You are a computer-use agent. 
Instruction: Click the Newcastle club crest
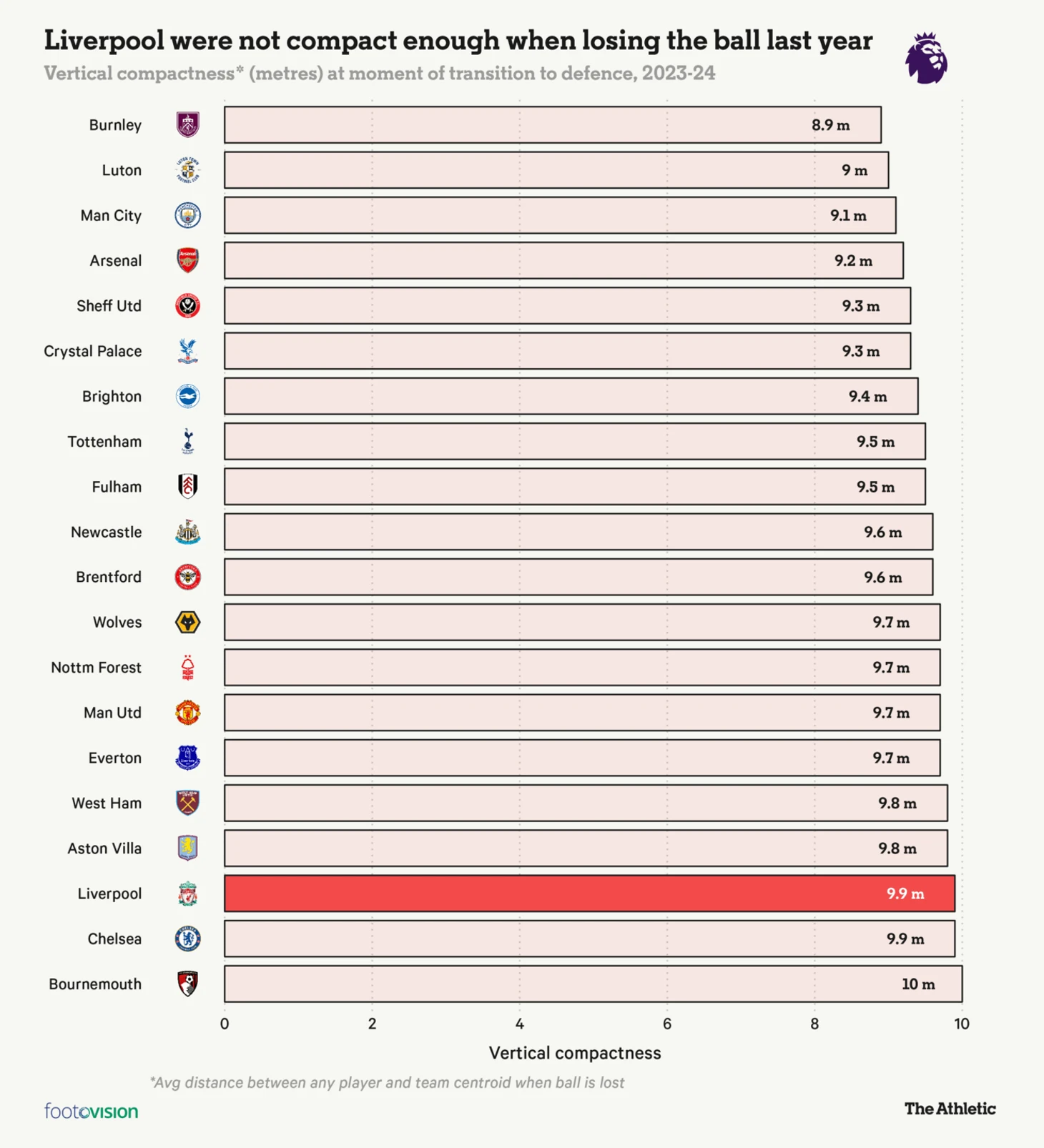[x=188, y=532]
